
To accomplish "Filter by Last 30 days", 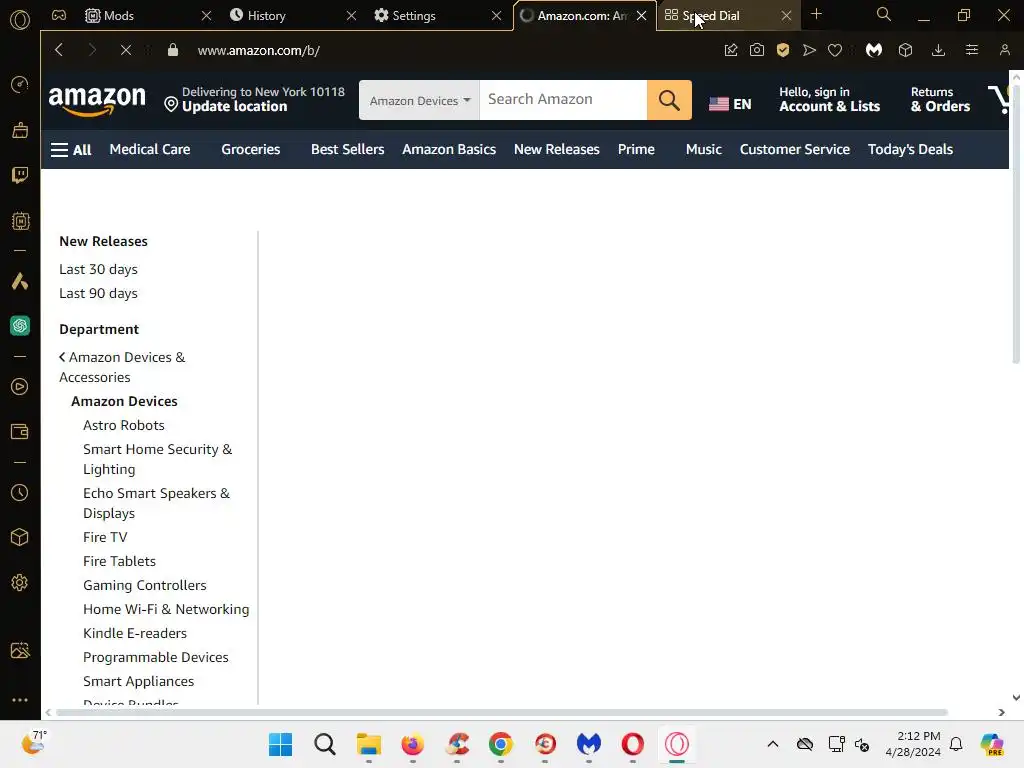I will pyautogui.click(x=98, y=269).
